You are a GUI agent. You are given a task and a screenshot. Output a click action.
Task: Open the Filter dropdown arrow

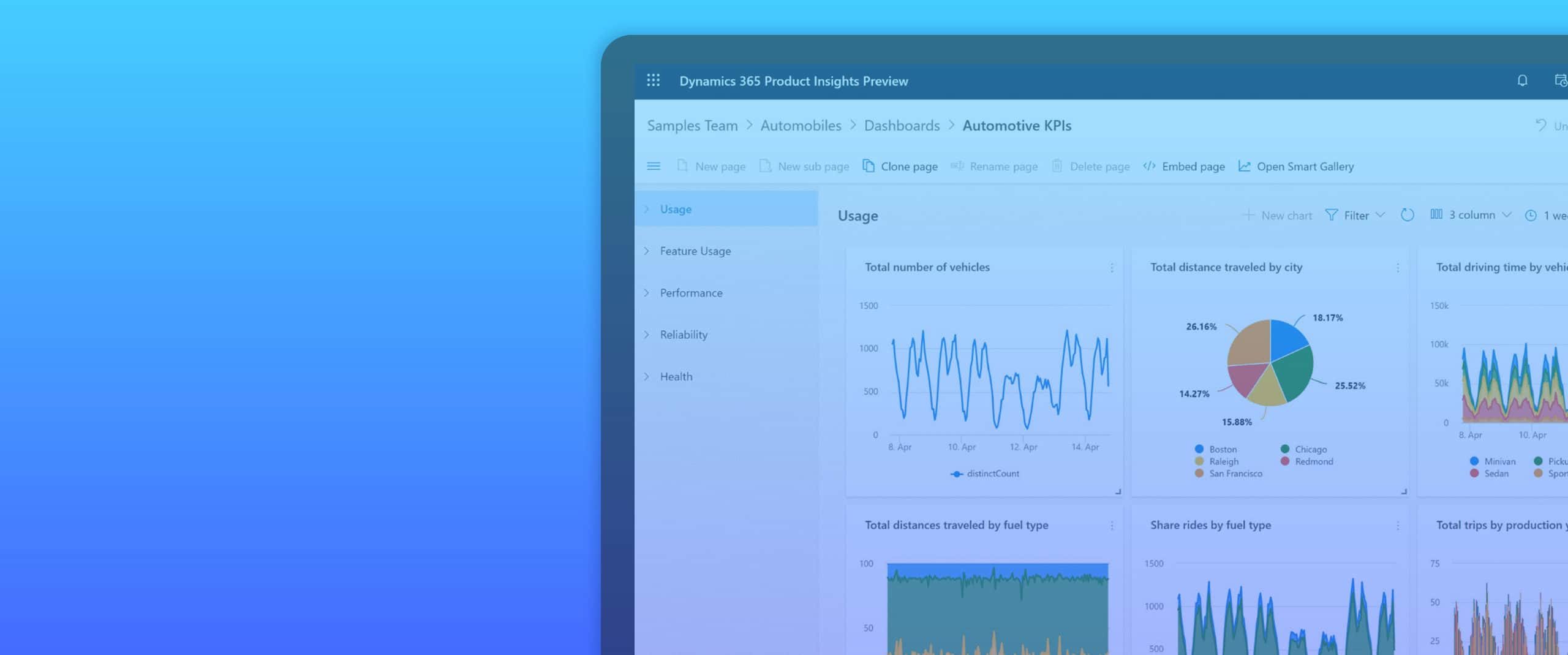pyautogui.click(x=1380, y=215)
